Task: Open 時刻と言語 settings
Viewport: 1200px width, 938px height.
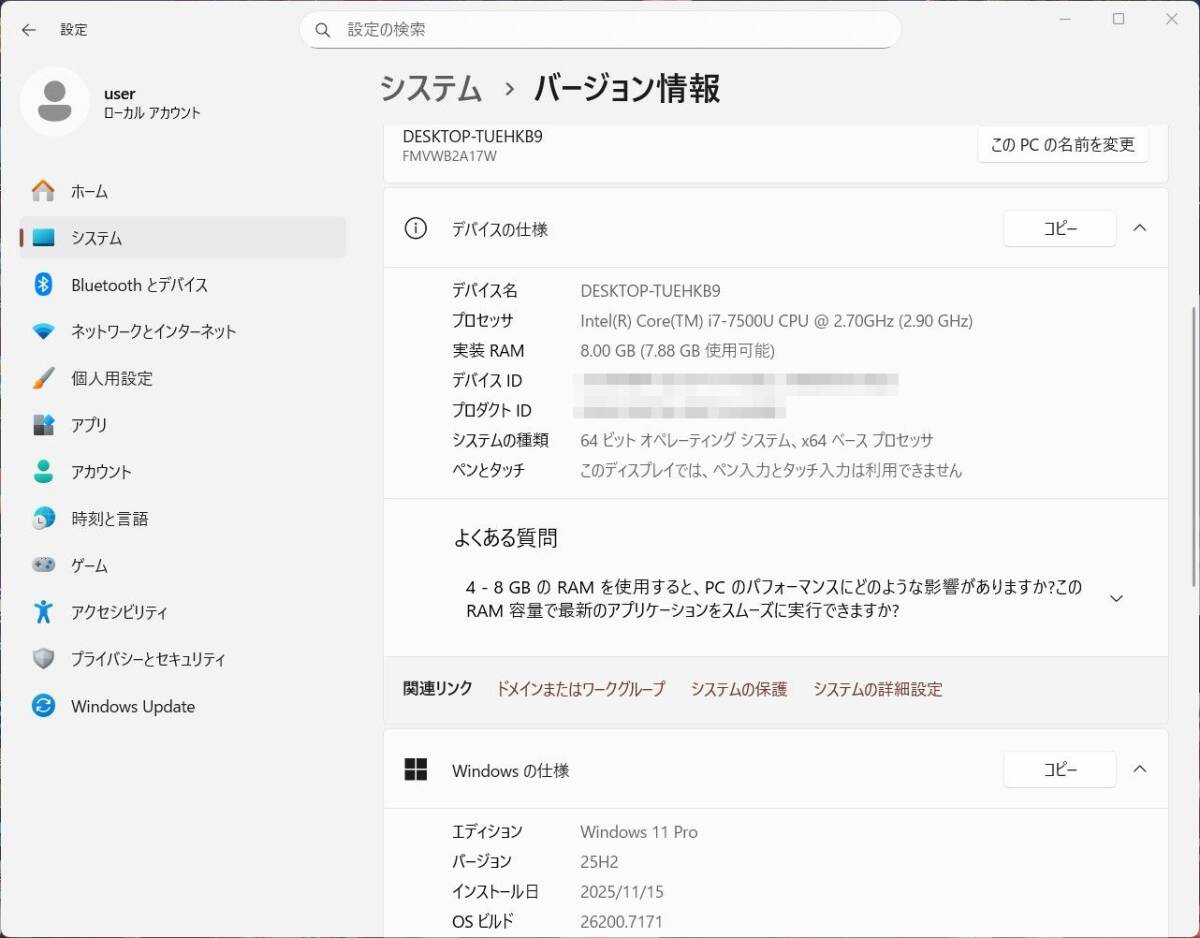Action: [110, 518]
